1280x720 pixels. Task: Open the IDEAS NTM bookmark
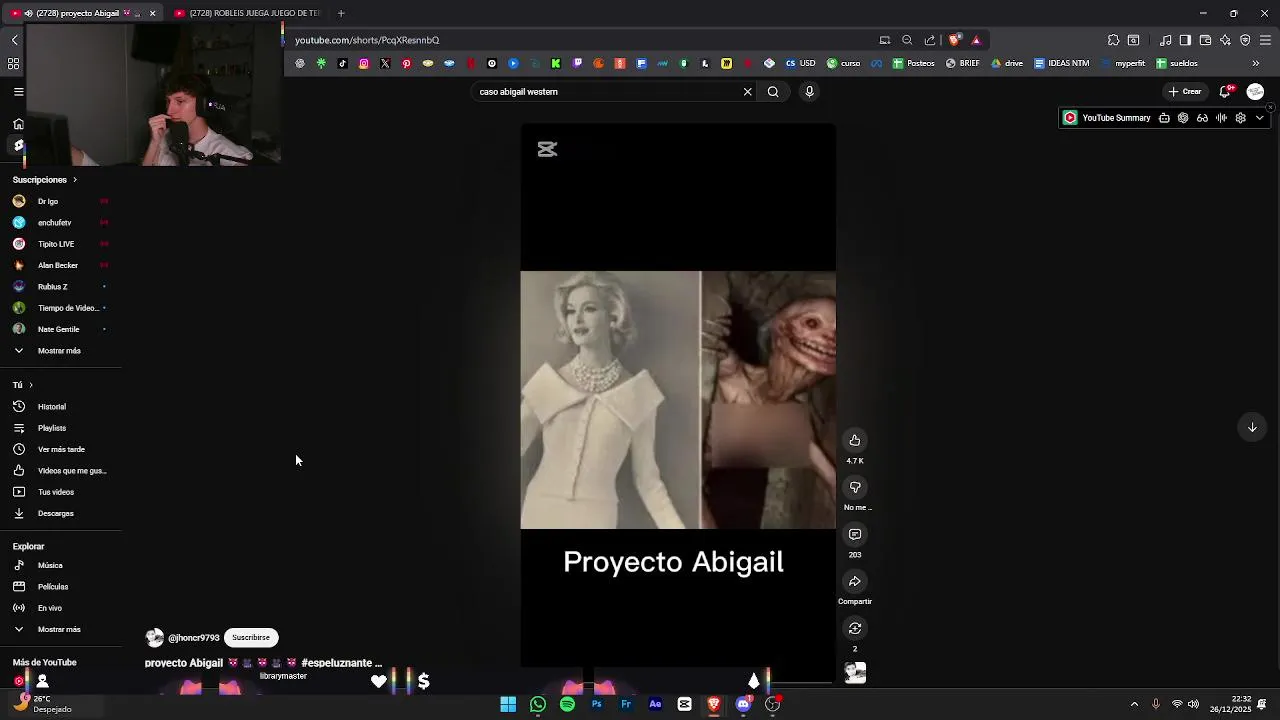click(1062, 63)
